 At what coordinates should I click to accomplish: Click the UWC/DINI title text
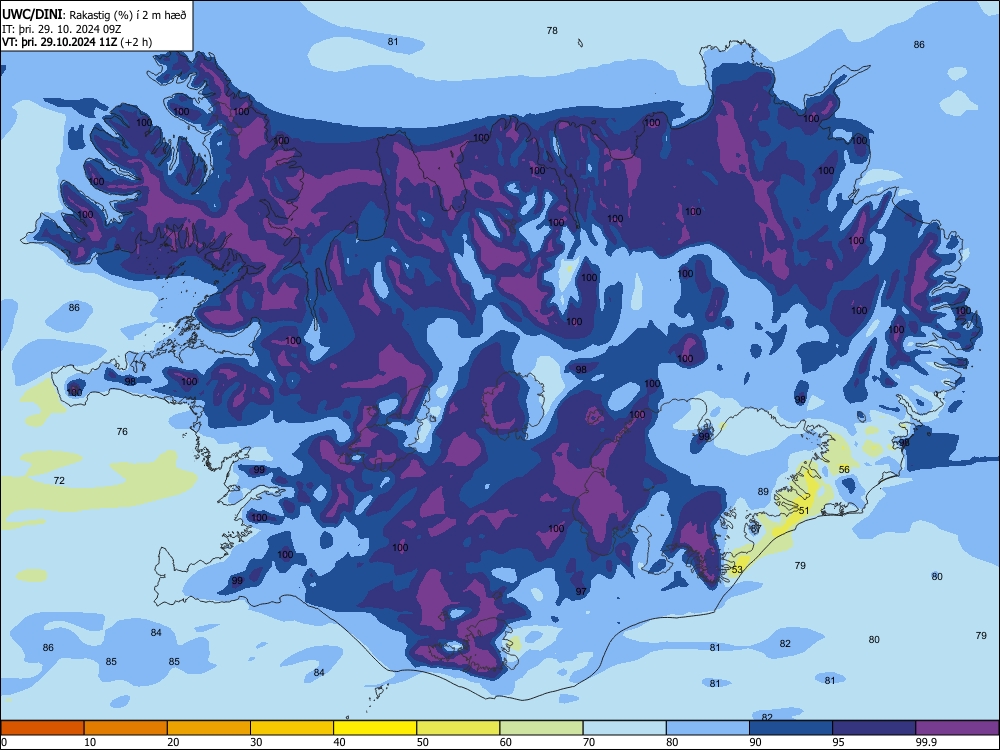pyautogui.click(x=32, y=15)
